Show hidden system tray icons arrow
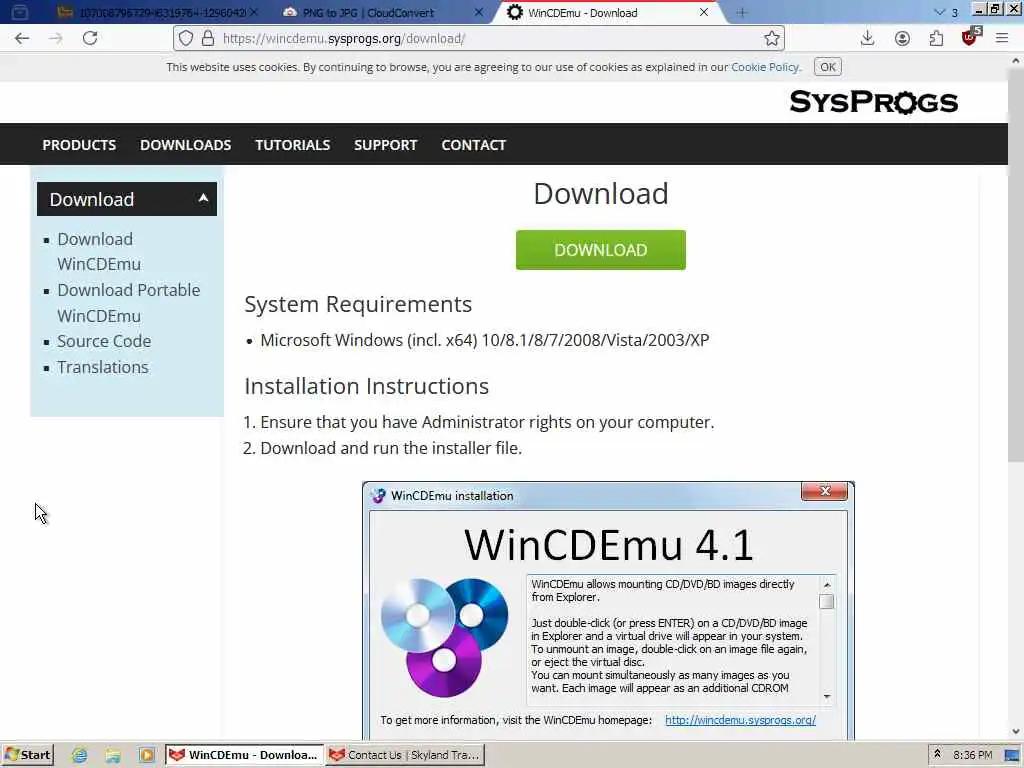This screenshot has height=768, width=1024. 936,754
